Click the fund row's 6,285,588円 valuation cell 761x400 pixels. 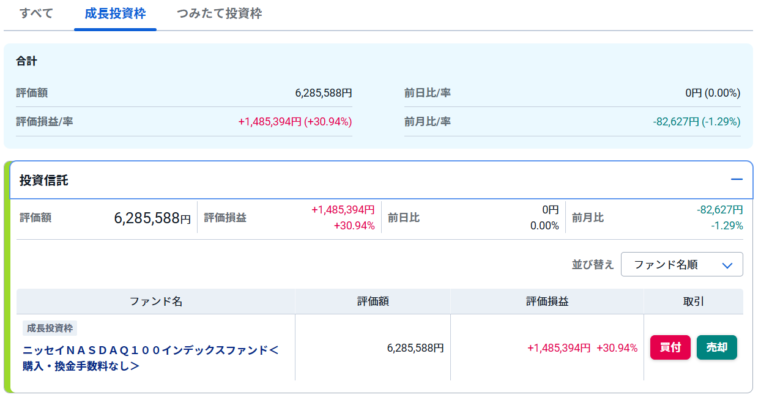414,348
